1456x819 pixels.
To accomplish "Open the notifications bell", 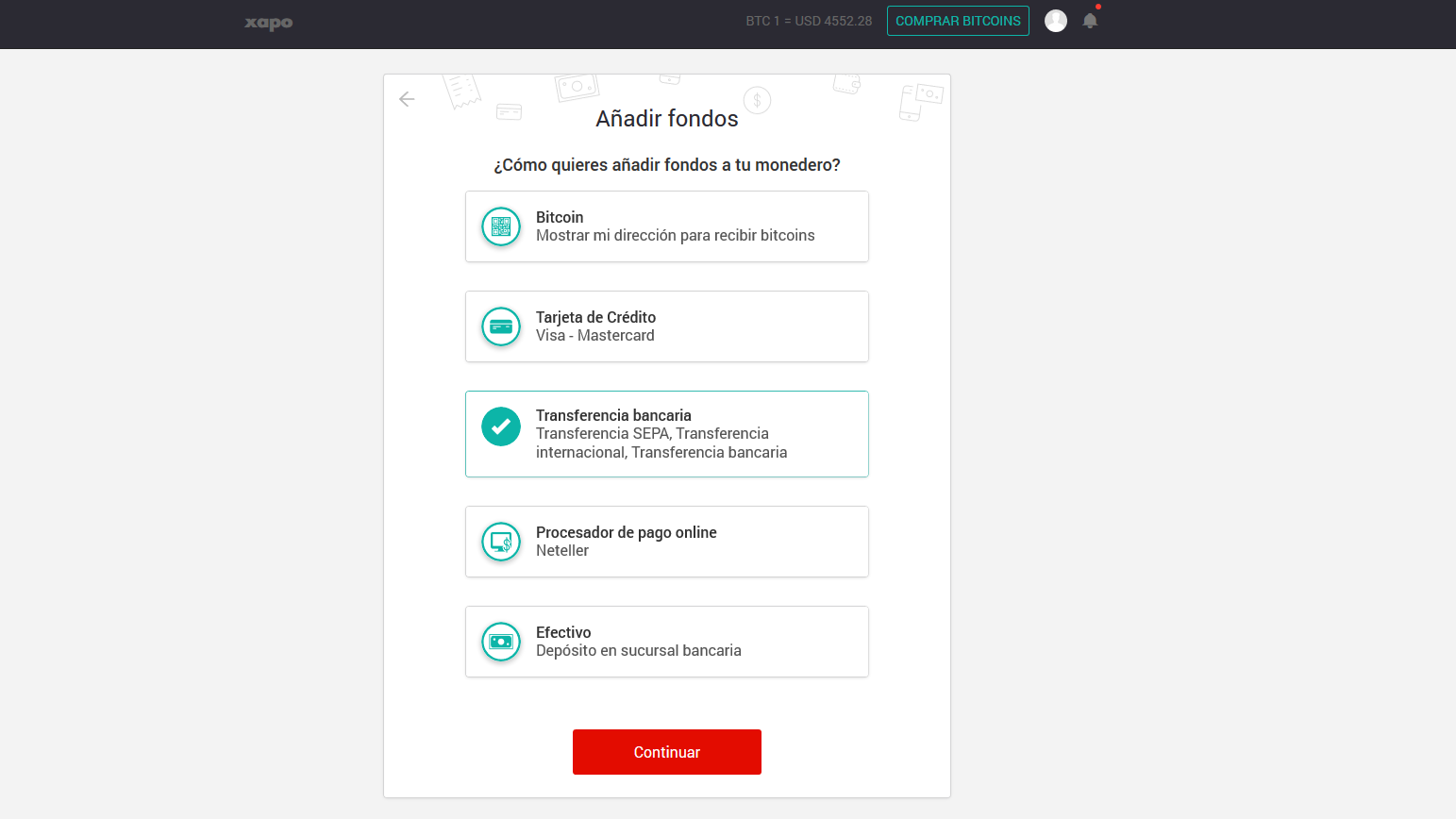I will point(1090,21).
